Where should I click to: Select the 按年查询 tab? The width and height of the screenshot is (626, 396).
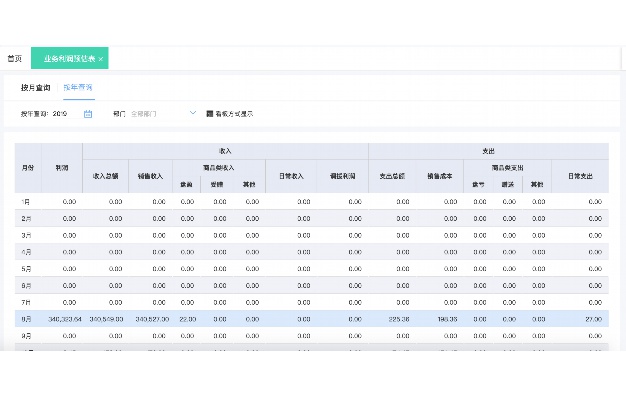click(78, 87)
